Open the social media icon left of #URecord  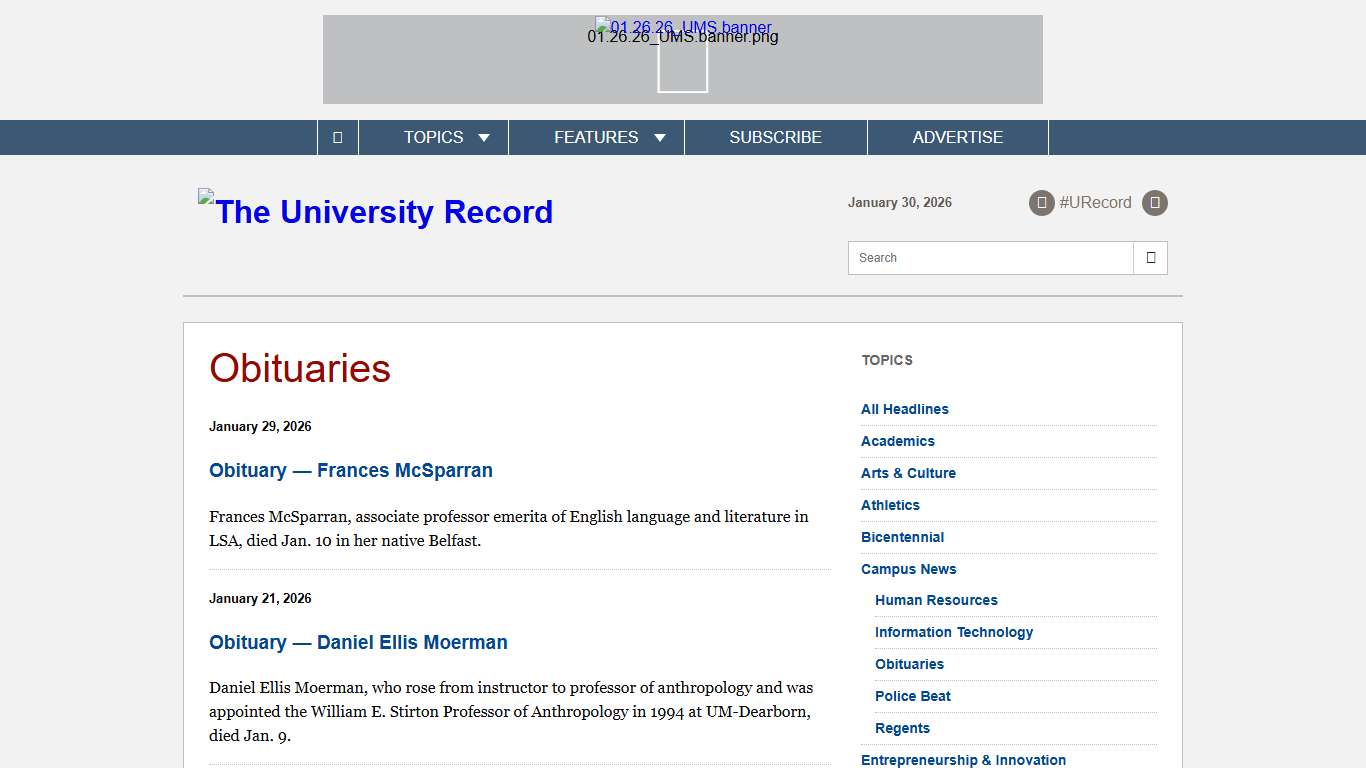click(1041, 202)
